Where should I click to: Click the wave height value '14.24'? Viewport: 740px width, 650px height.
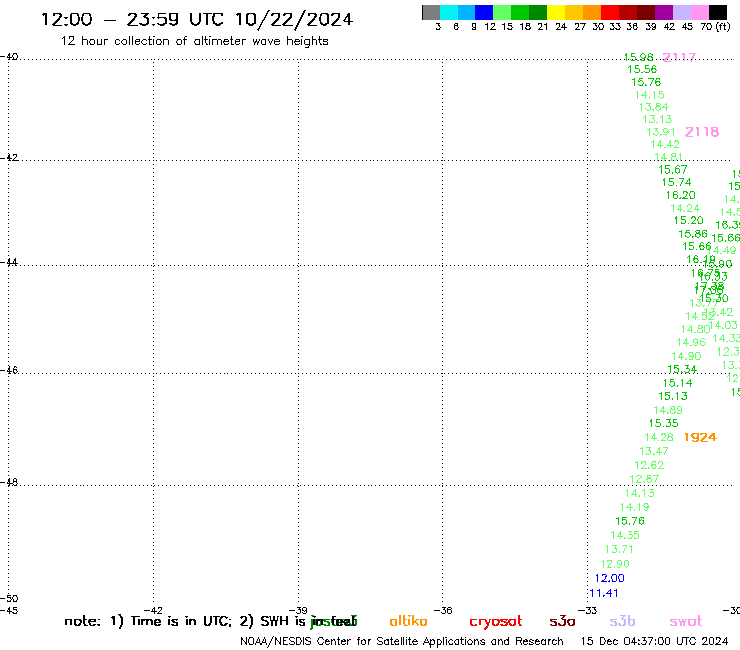coord(685,208)
